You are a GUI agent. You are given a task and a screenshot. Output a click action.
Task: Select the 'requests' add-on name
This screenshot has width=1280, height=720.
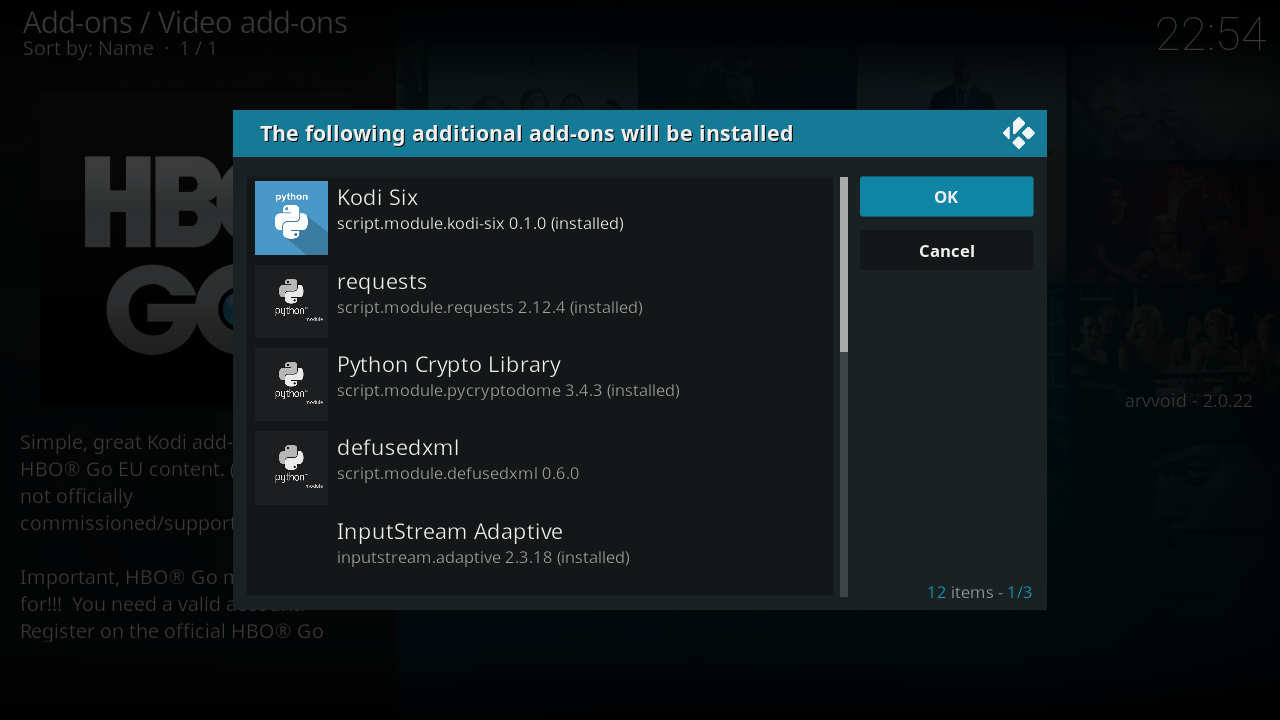click(382, 281)
